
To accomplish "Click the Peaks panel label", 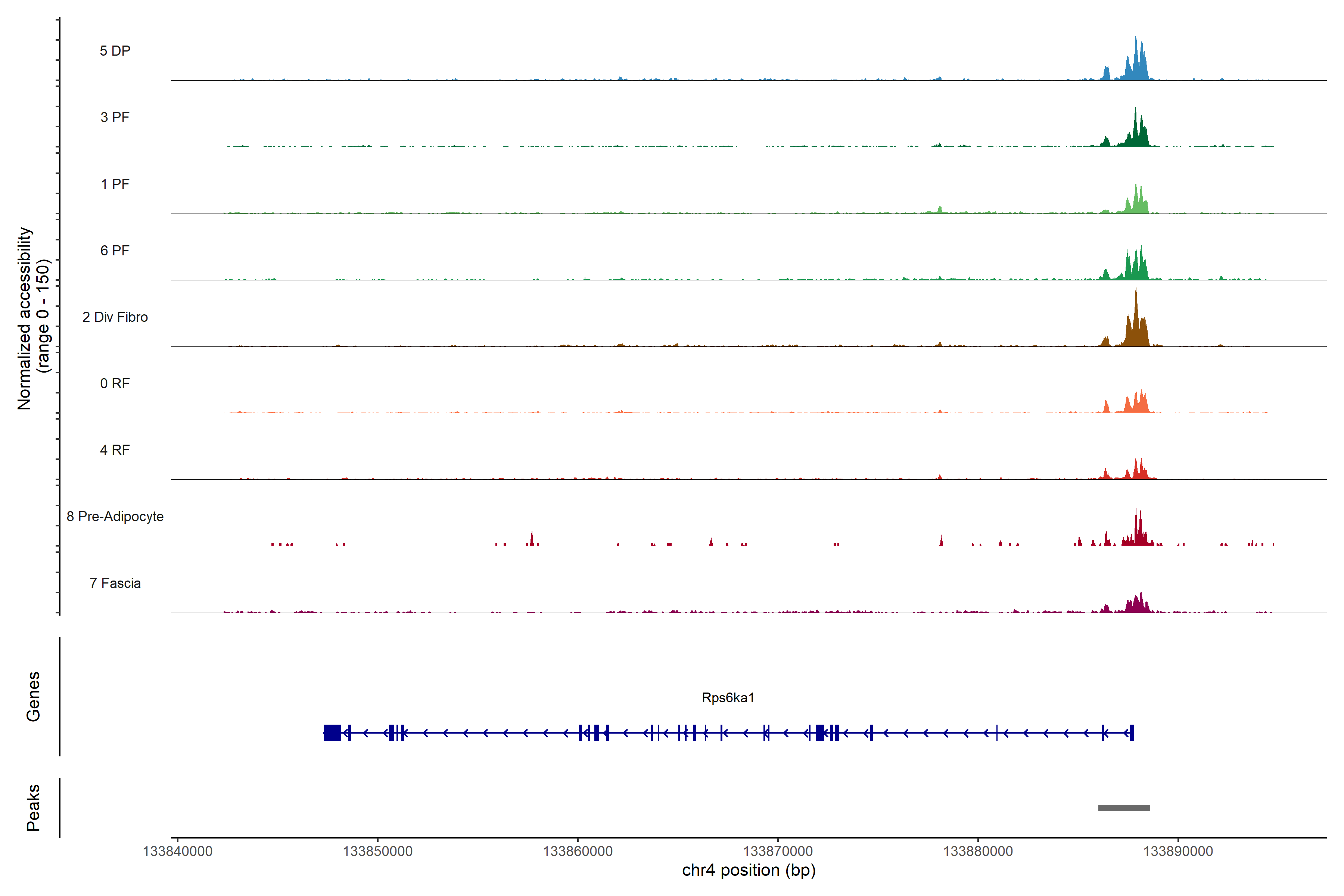I will point(33,807).
